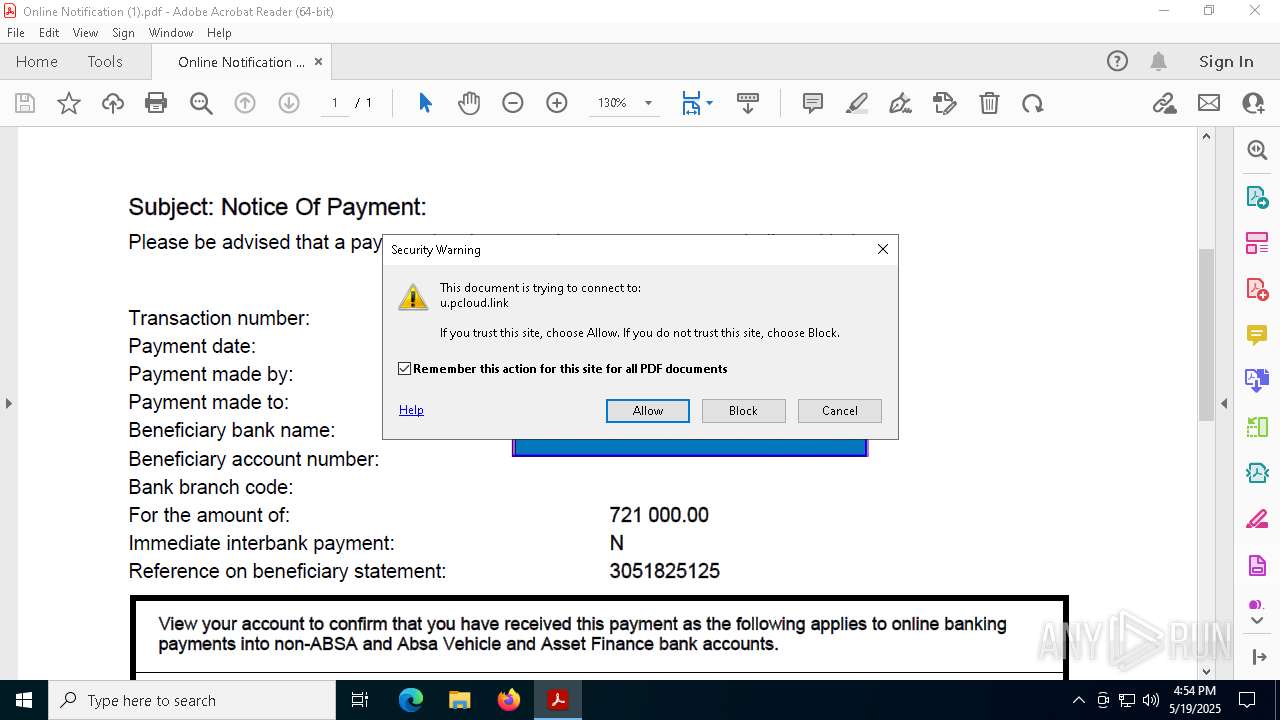The height and width of the screenshot is (720, 1280).
Task: Expand the zoom level dropdown arrow
Action: tap(648, 103)
